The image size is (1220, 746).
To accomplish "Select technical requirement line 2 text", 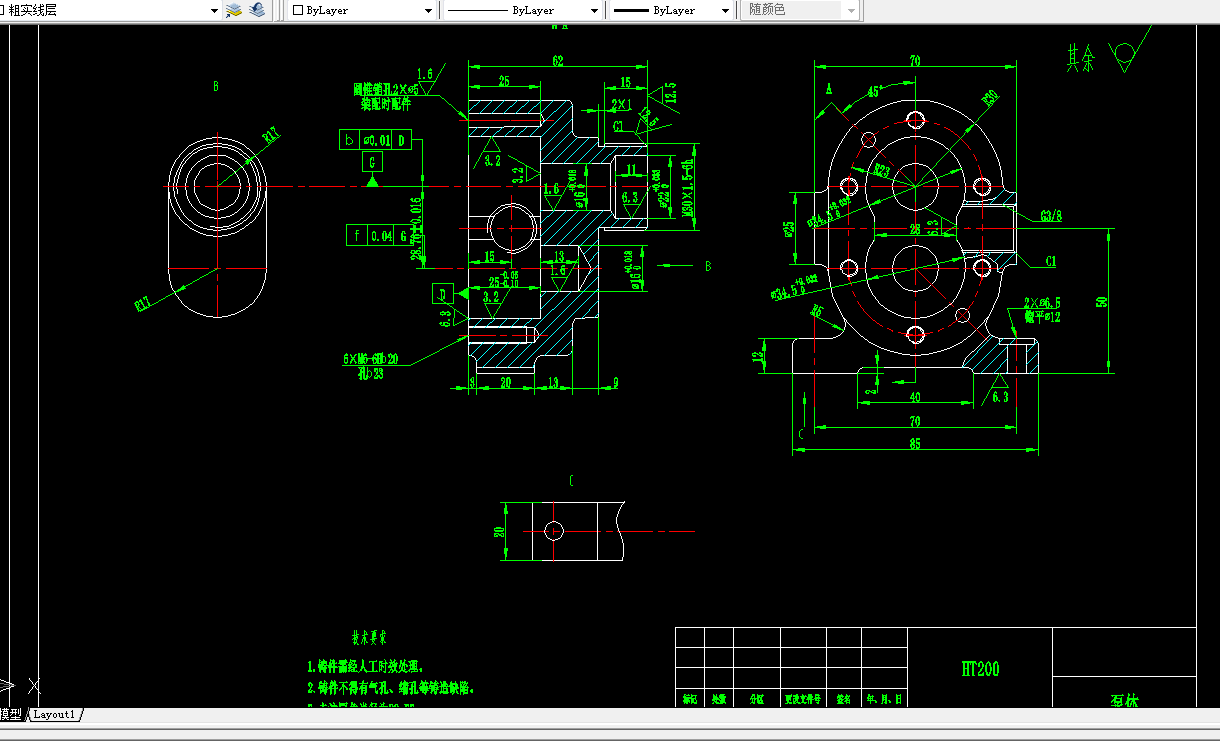I will 391,688.
